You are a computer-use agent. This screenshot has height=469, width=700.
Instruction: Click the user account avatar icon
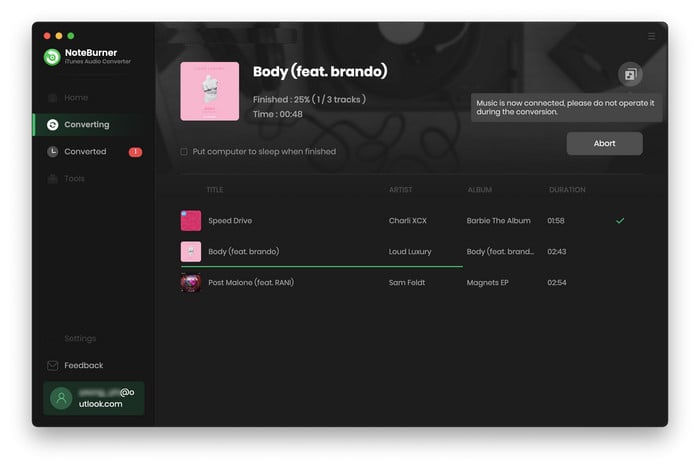[61, 398]
